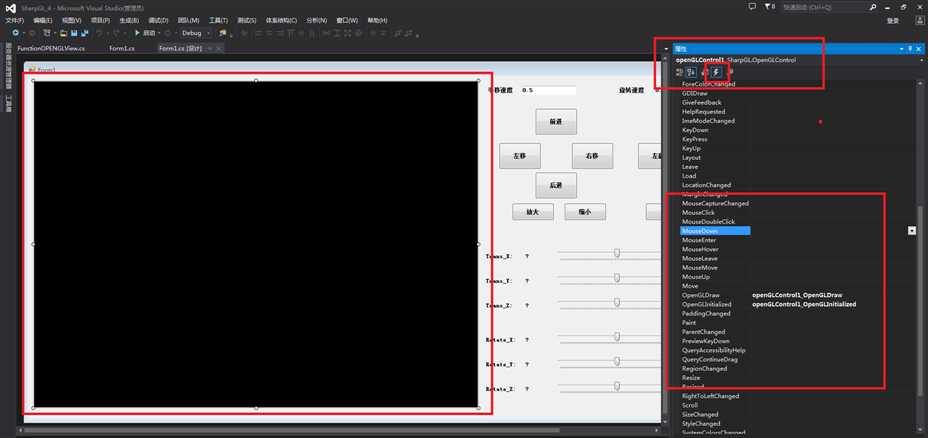Open the 文件(F) menu
928x438 pixels.
pos(15,21)
